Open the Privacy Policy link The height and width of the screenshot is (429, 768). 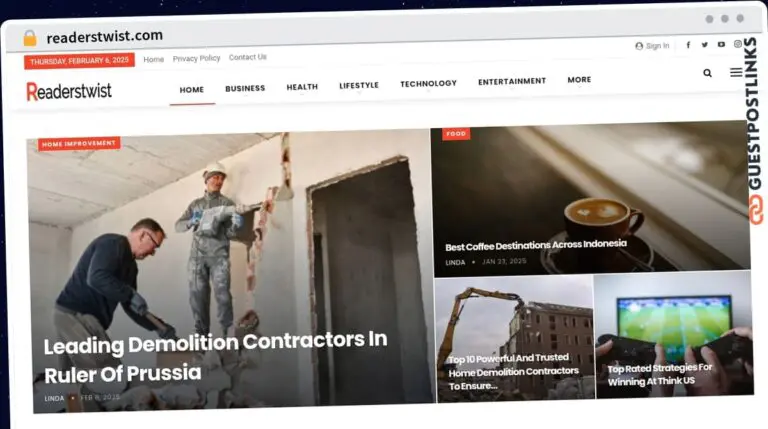click(x=196, y=58)
